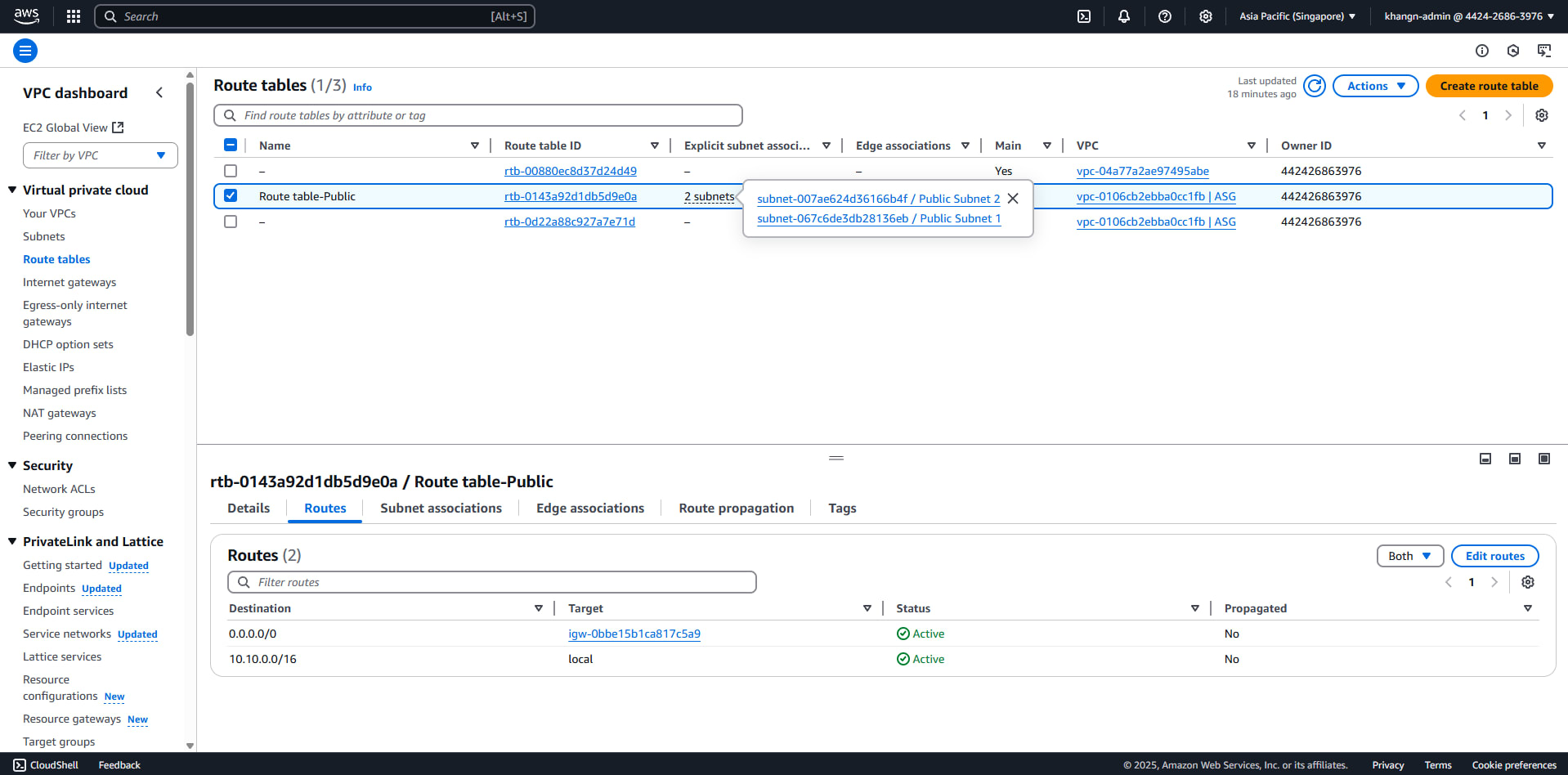Close the subnet associations popover
Screen dimensions: 1568x775
[x=1013, y=199]
